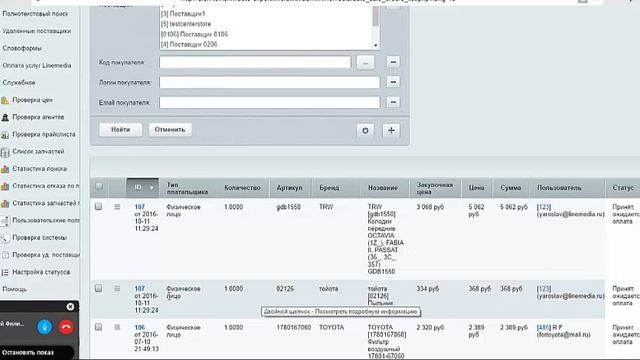Sort by Количество column header
The width and height of the screenshot is (640, 360).
[x=242, y=188]
